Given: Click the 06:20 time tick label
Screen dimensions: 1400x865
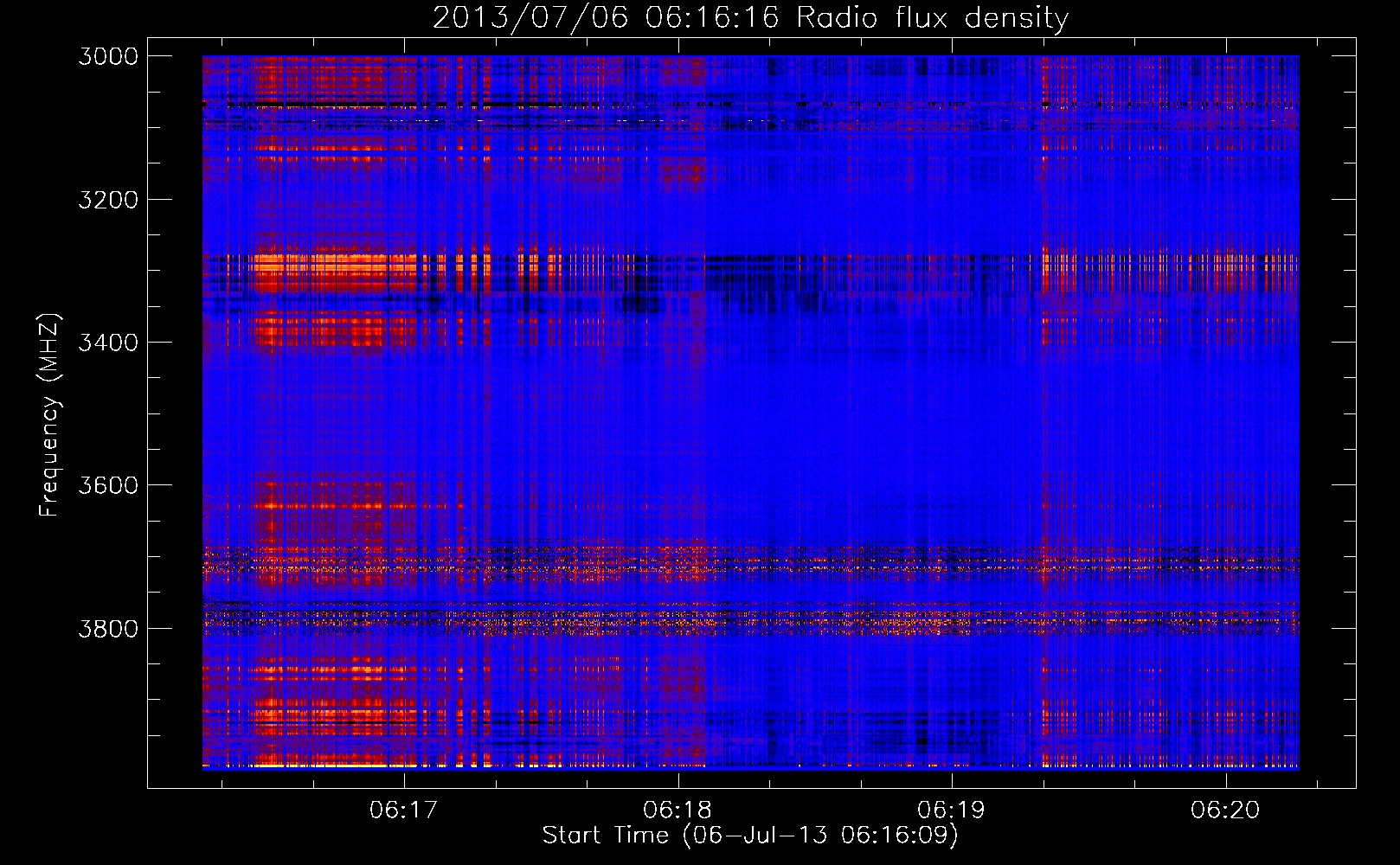Looking at the screenshot, I should (1225, 811).
